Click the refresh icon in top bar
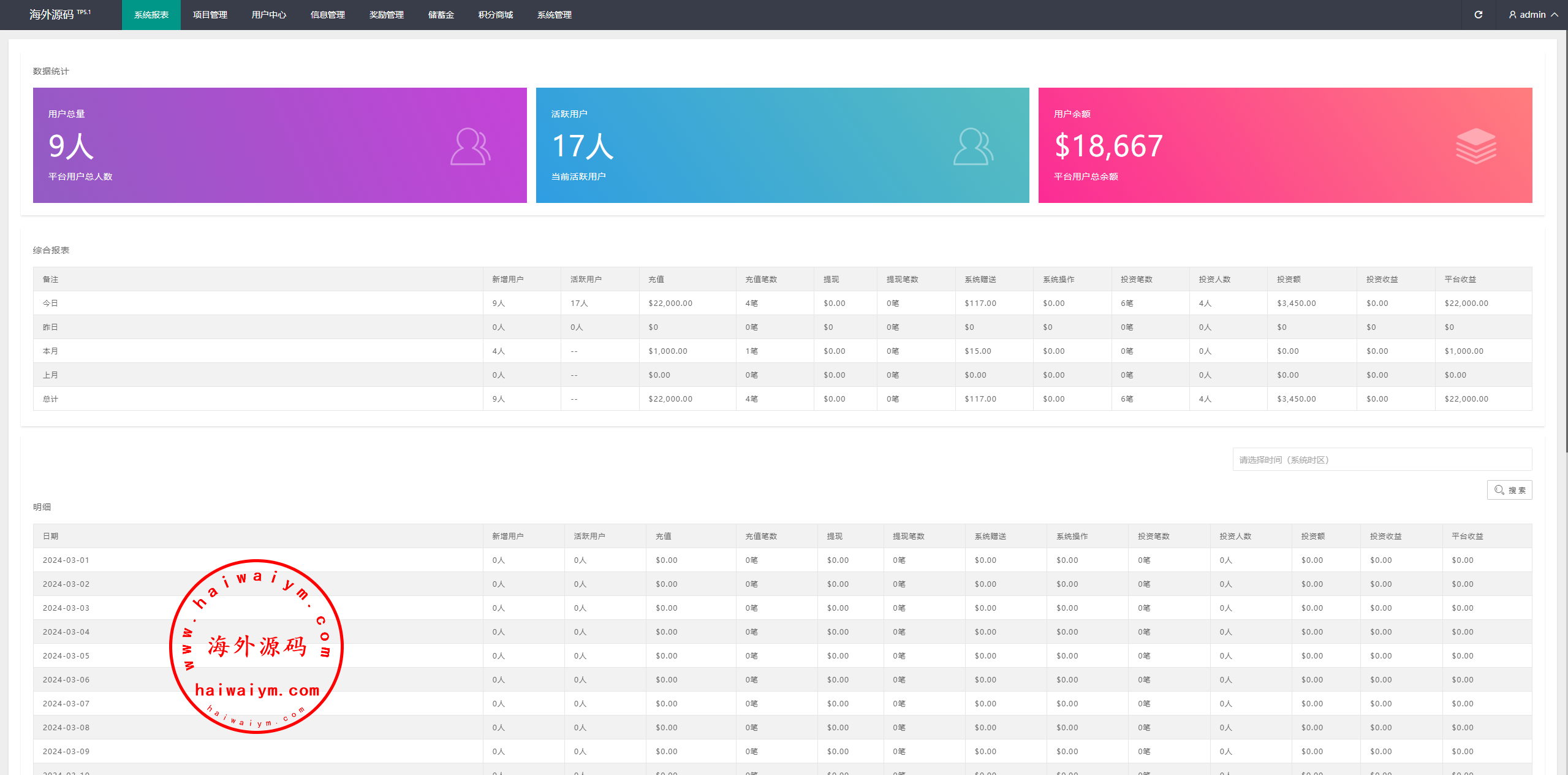 [1478, 15]
